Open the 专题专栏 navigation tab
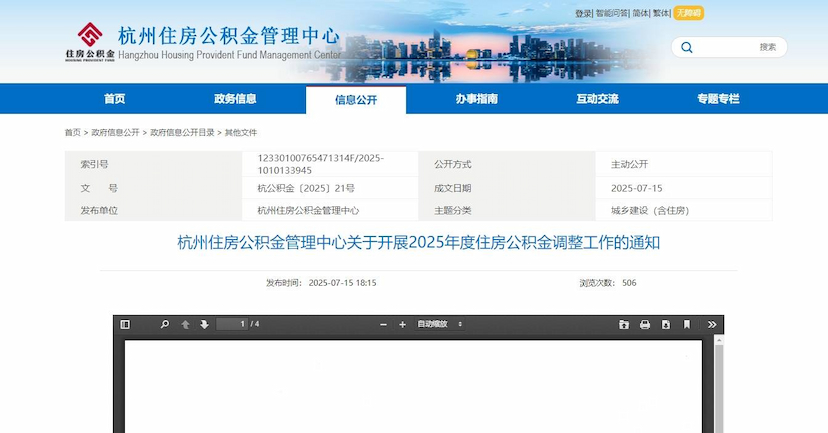The height and width of the screenshot is (433, 828). [x=718, y=99]
